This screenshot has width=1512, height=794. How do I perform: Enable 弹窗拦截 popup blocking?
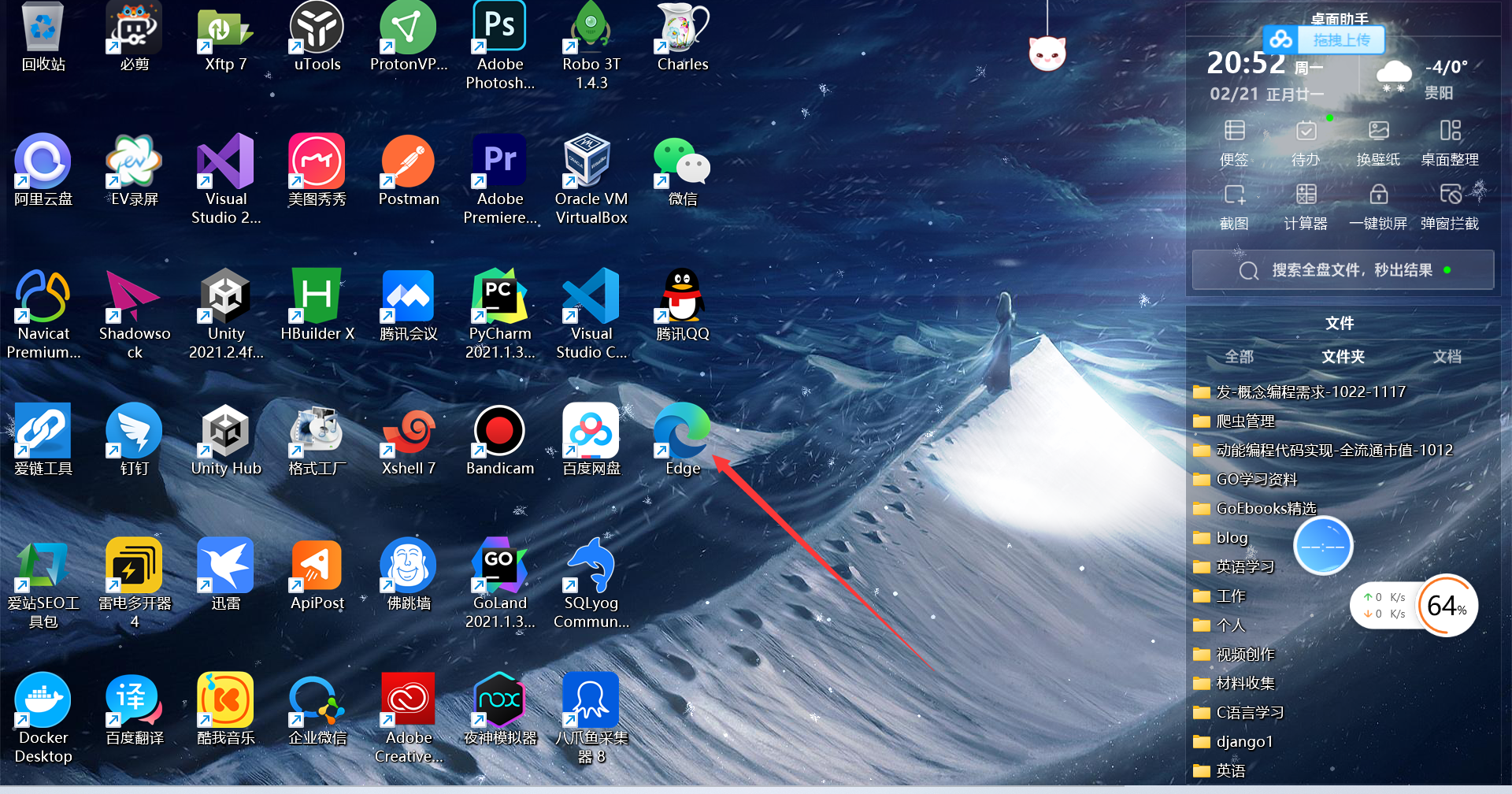click(1450, 205)
